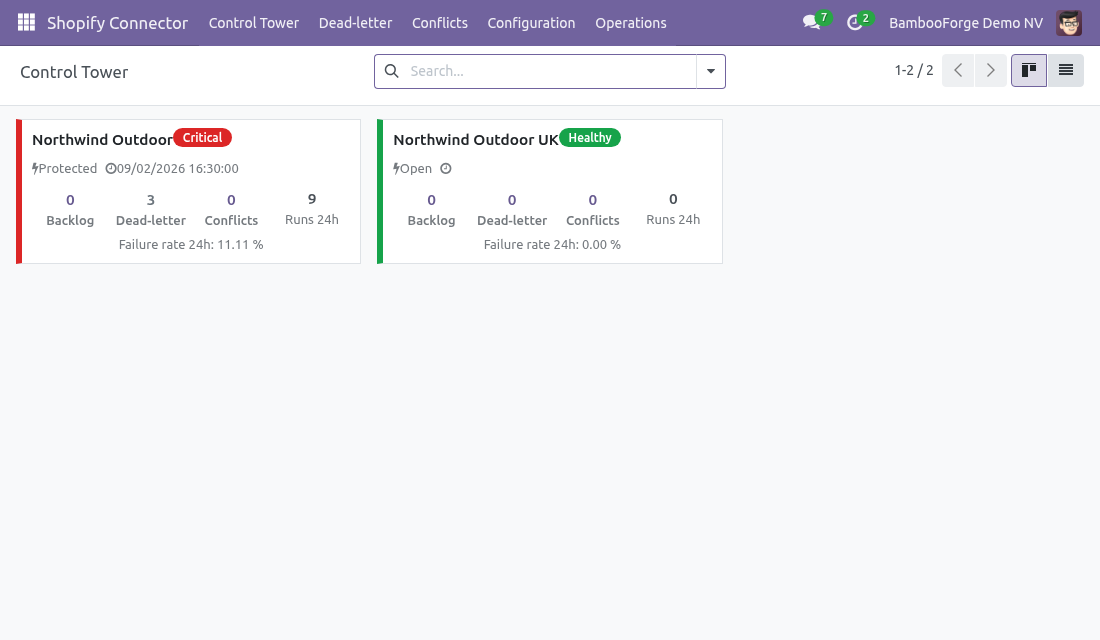This screenshot has height=640, width=1100.
Task: Click Failure rate 24h: 11.11 % text
Action: pyautogui.click(x=191, y=244)
